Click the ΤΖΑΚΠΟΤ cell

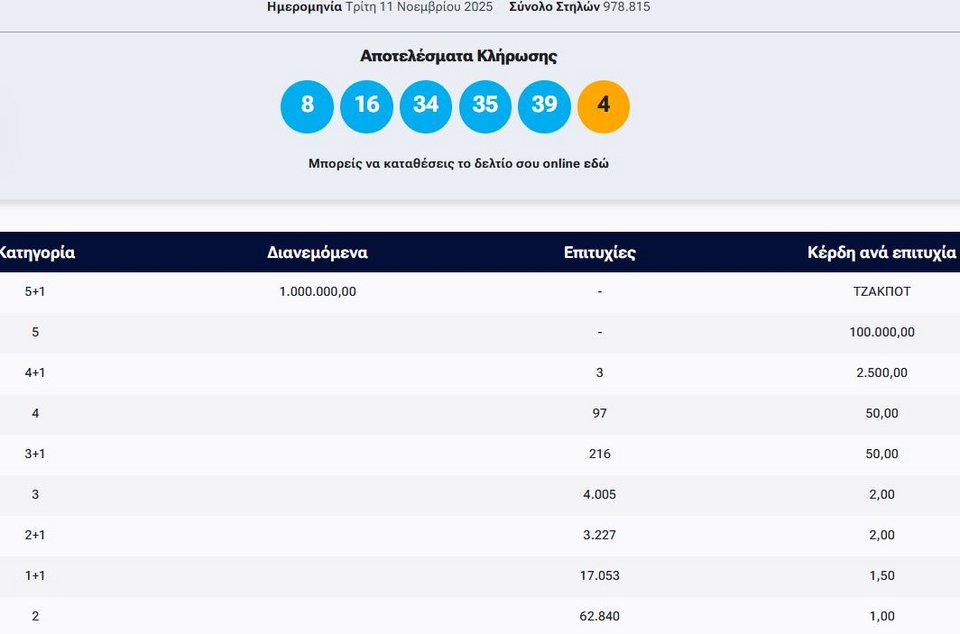pyautogui.click(x=877, y=292)
